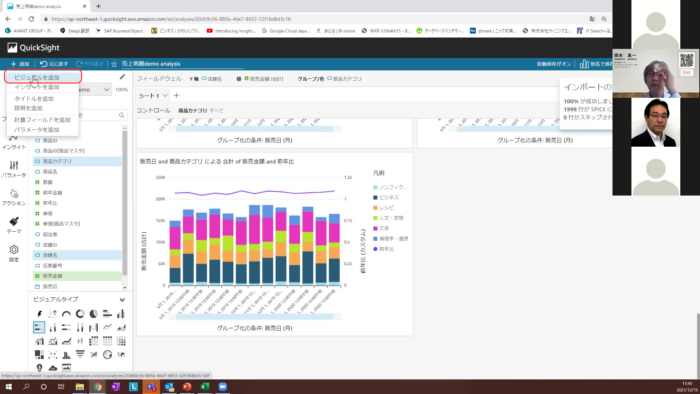Select the 前年比 field in field list
This screenshot has width=700, height=394.
[77, 203]
